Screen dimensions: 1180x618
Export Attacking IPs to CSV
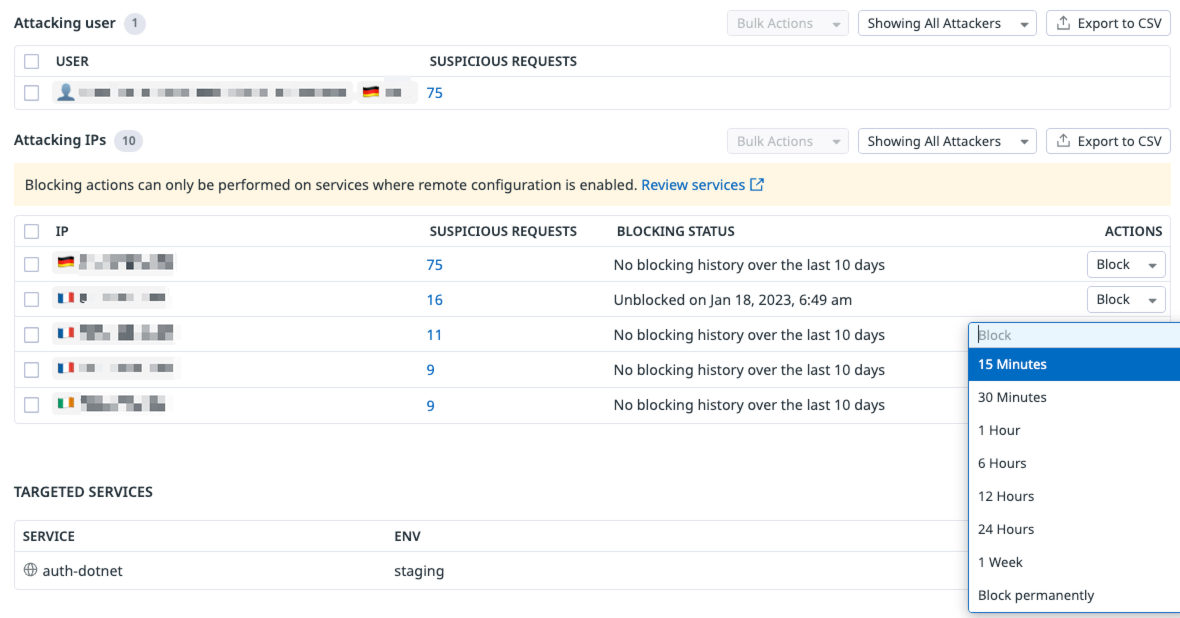(1108, 141)
